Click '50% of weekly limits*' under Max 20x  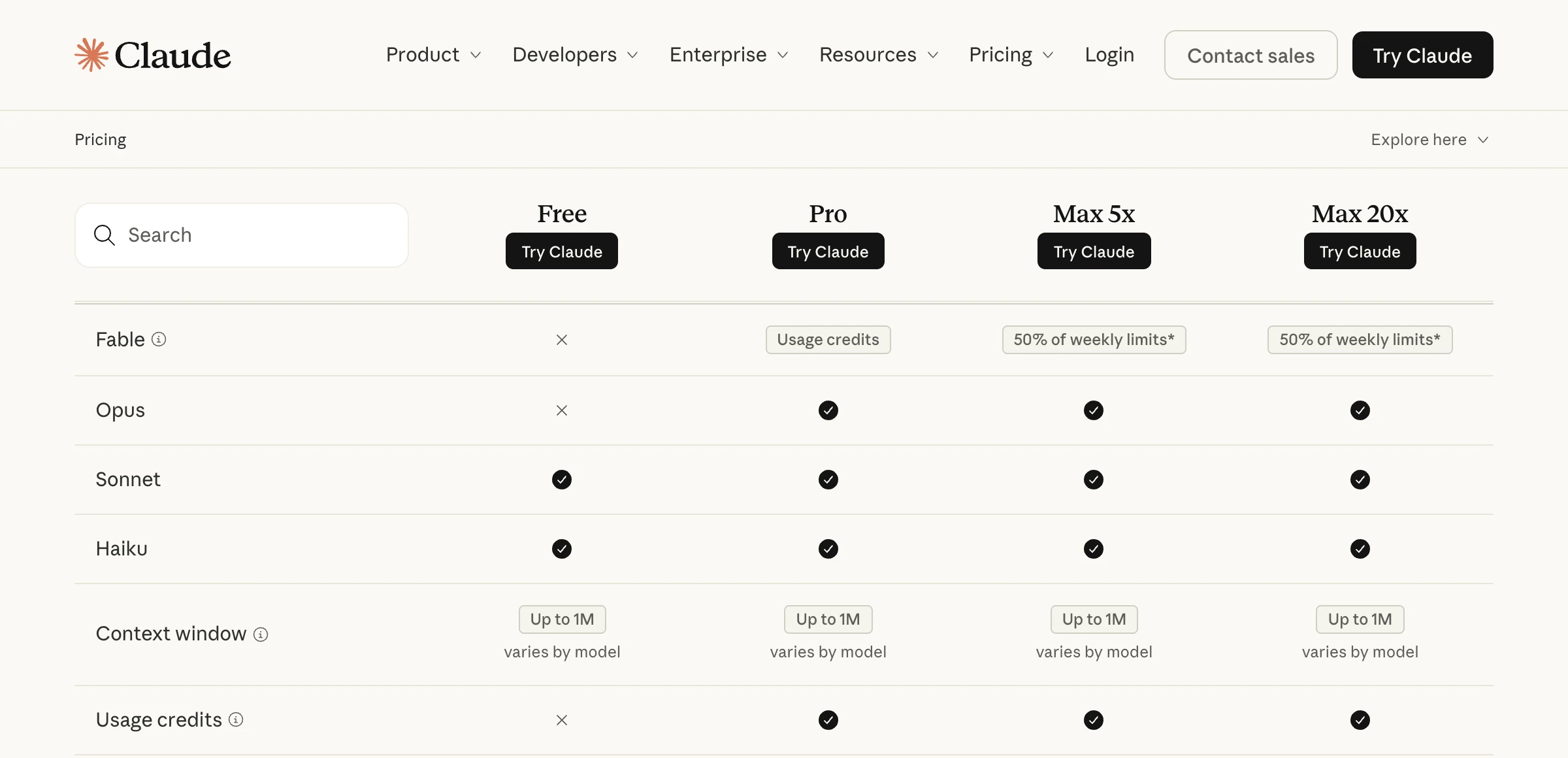1360,340
